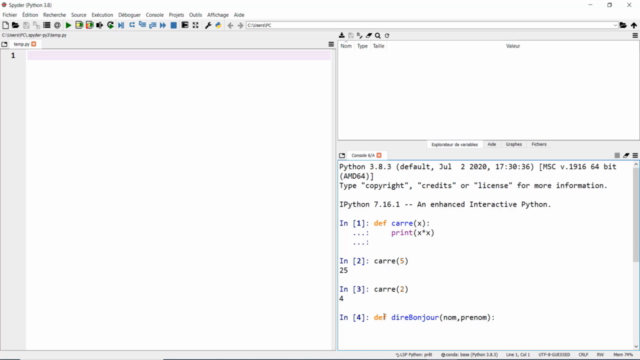Clear console eraser icon
640x360 pixels.
[x=626, y=156]
